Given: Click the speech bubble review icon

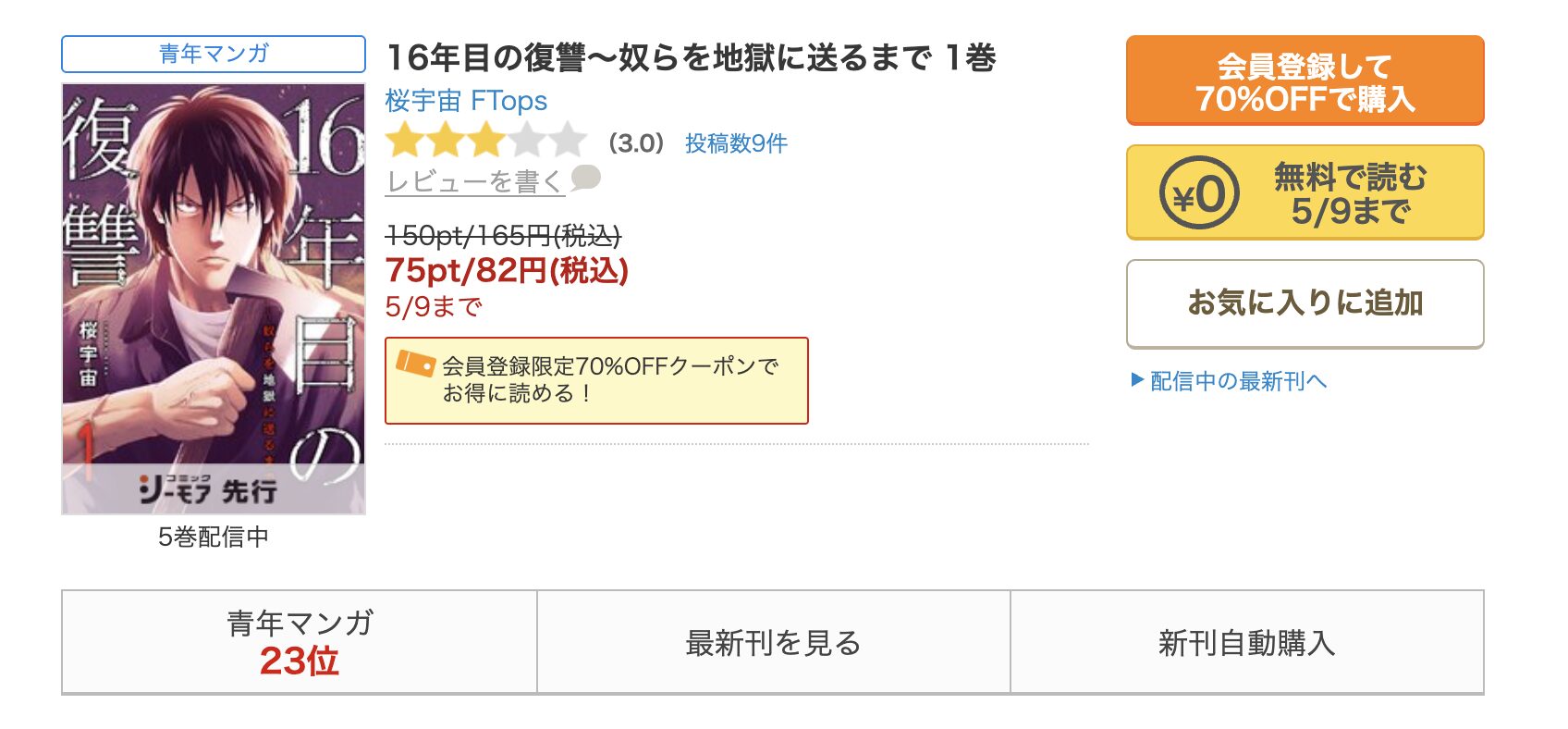Looking at the screenshot, I should (586, 178).
